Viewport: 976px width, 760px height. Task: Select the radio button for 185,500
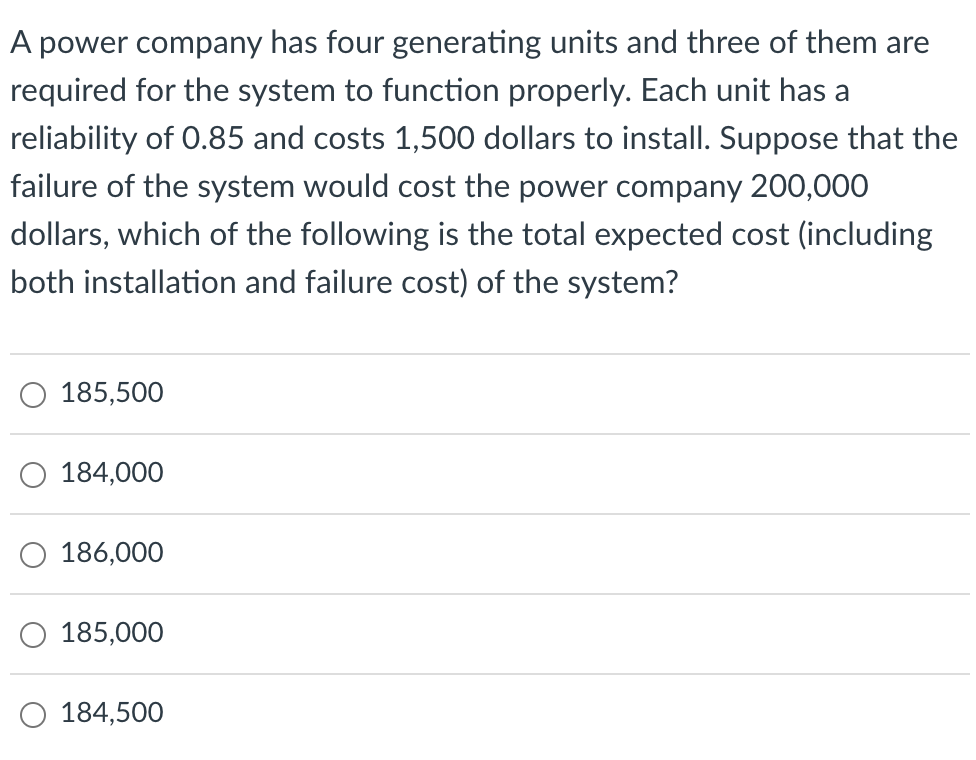[x=32, y=394]
